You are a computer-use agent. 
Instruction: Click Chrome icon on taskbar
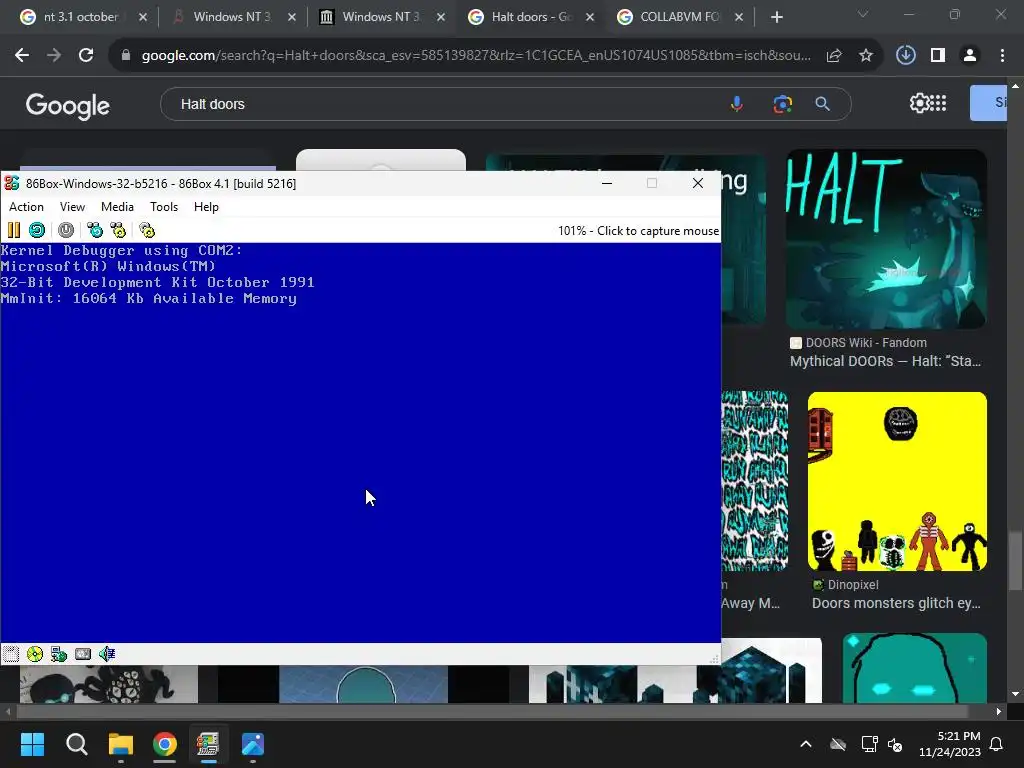(165, 744)
